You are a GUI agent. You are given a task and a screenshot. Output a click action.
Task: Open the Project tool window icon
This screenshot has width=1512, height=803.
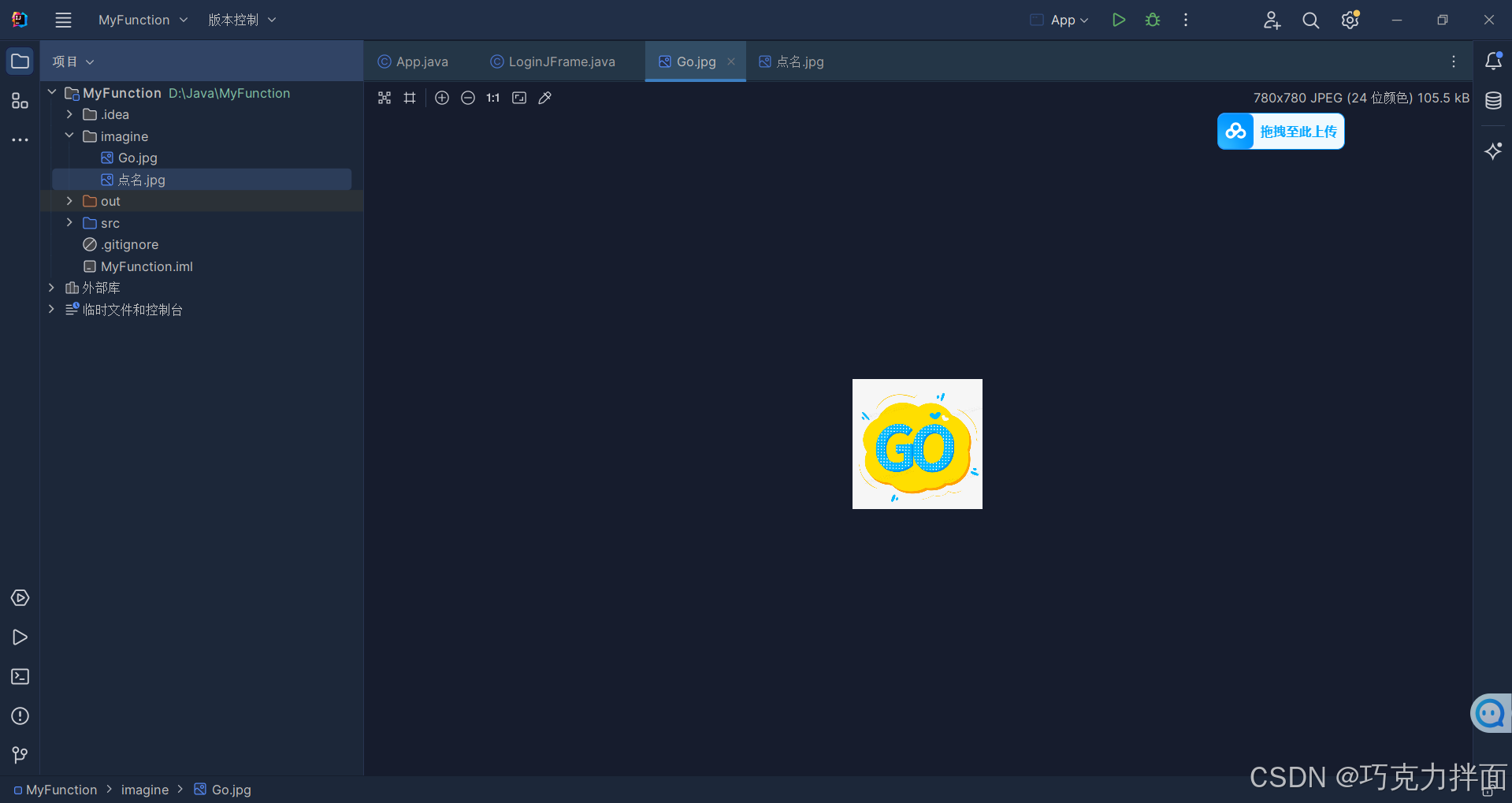[x=20, y=61]
